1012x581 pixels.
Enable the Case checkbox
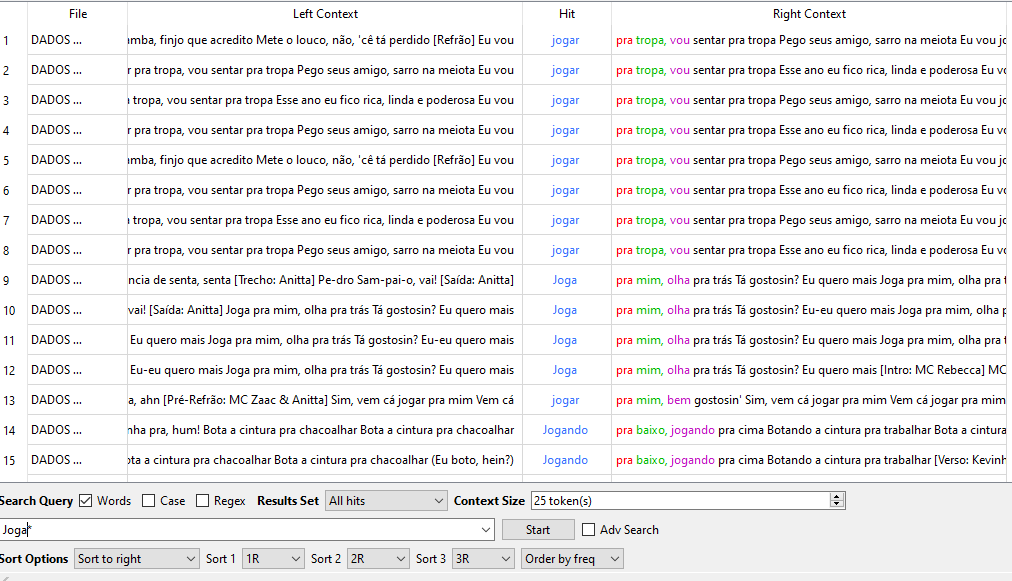pyautogui.click(x=148, y=501)
